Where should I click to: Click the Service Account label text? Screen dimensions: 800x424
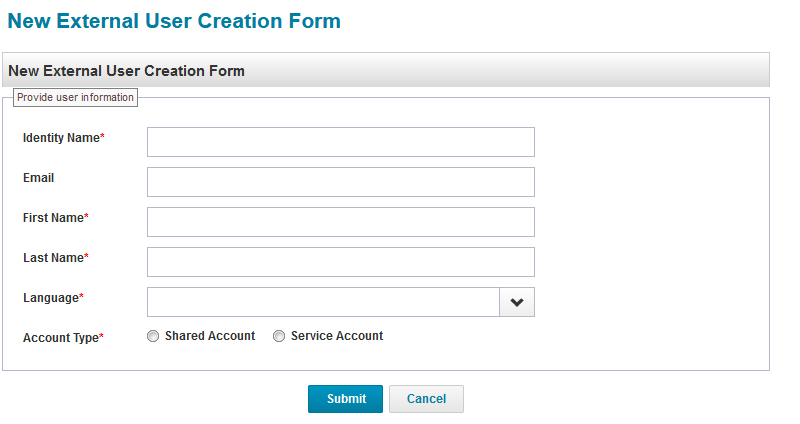pyautogui.click(x=337, y=336)
